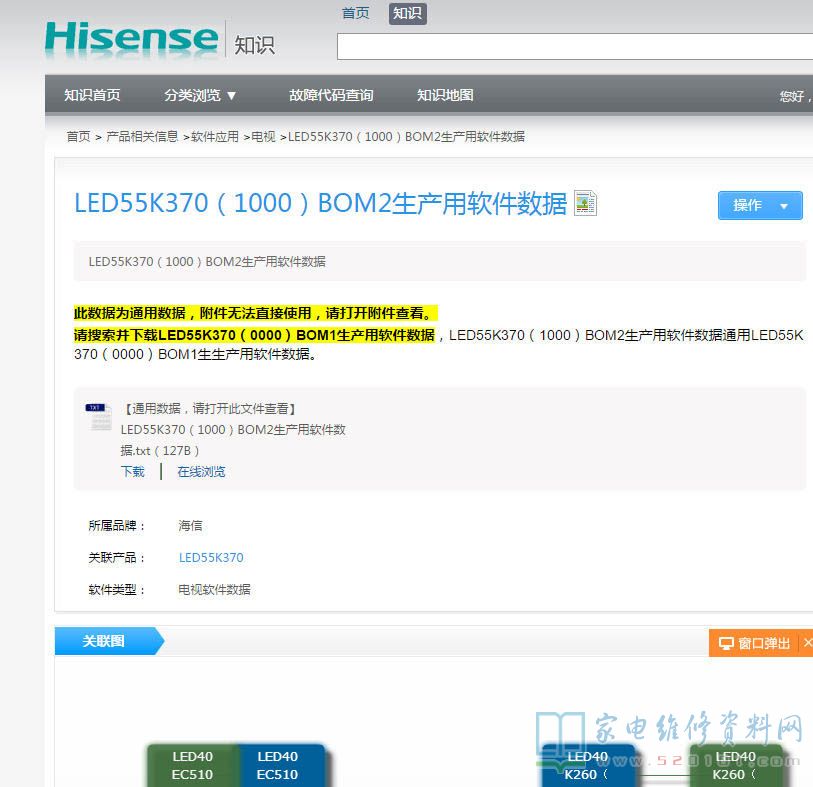Click the 软件应用 breadcrumb link
Image resolution: width=813 pixels, height=787 pixels.
(x=215, y=137)
